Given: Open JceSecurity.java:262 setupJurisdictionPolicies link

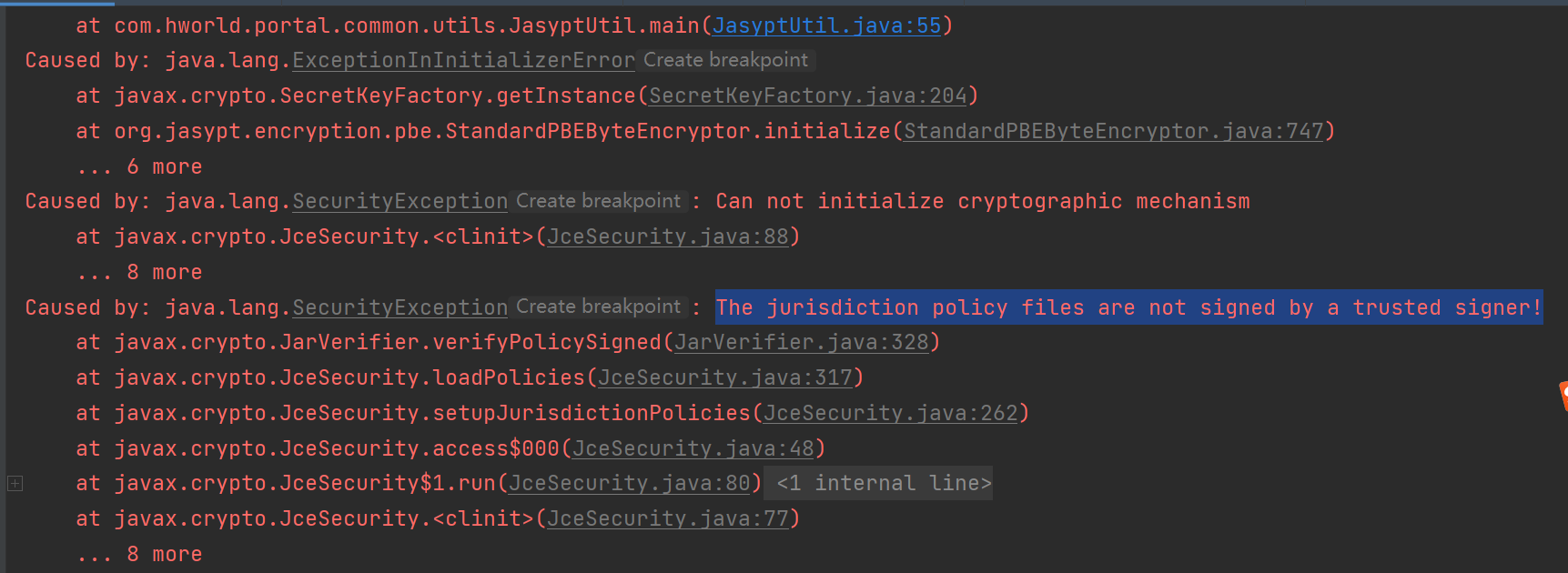Looking at the screenshot, I should (890, 413).
